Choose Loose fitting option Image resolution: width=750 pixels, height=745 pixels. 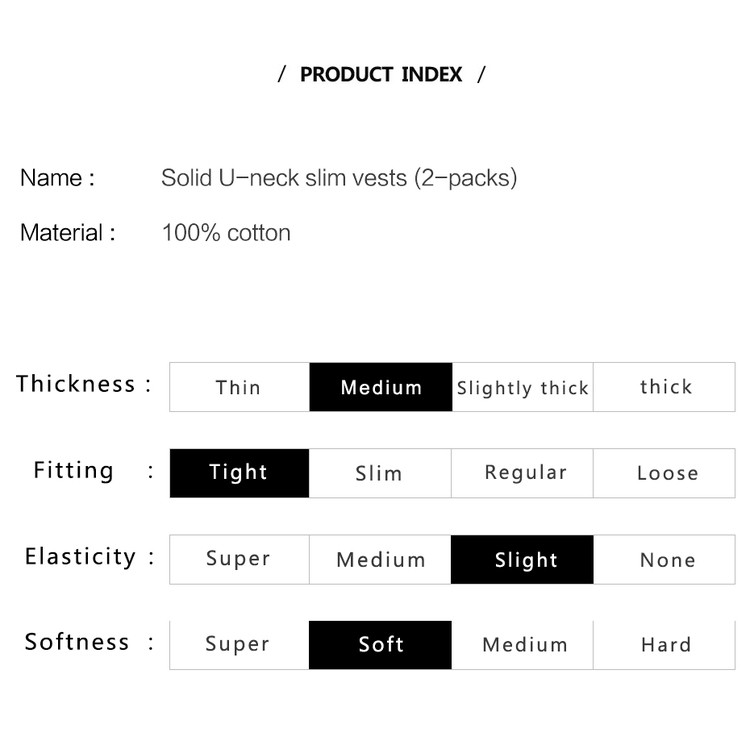(664, 473)
